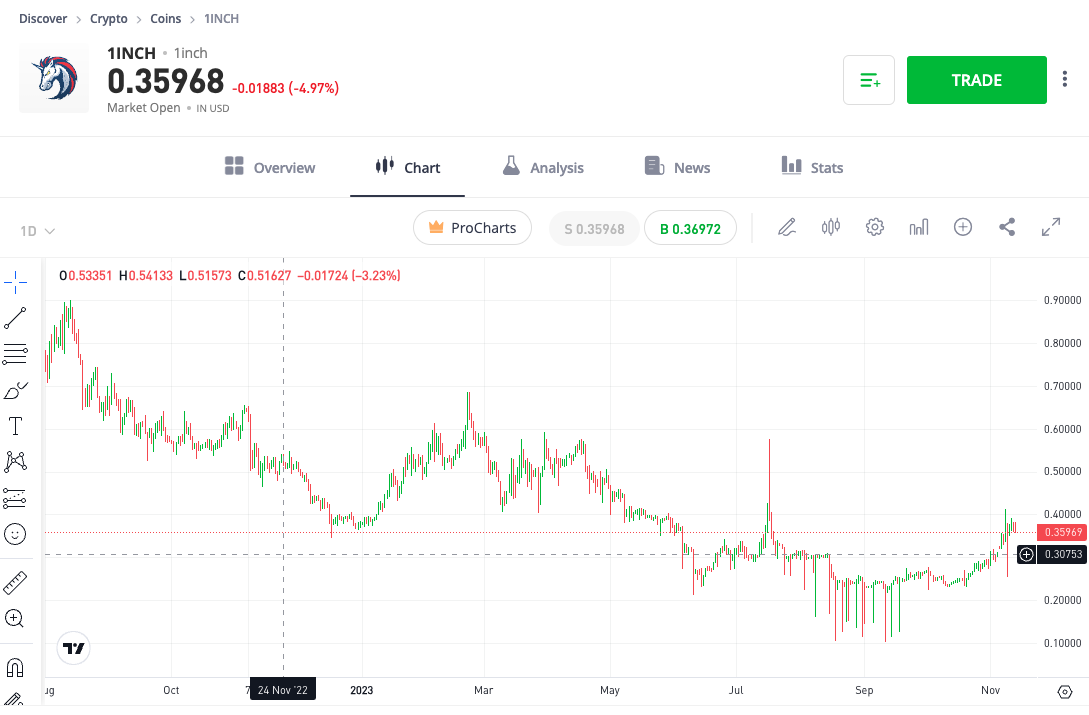Toggle fullscreen chart view
This screenshot has width=1089, height=715.
point(1050,227)
